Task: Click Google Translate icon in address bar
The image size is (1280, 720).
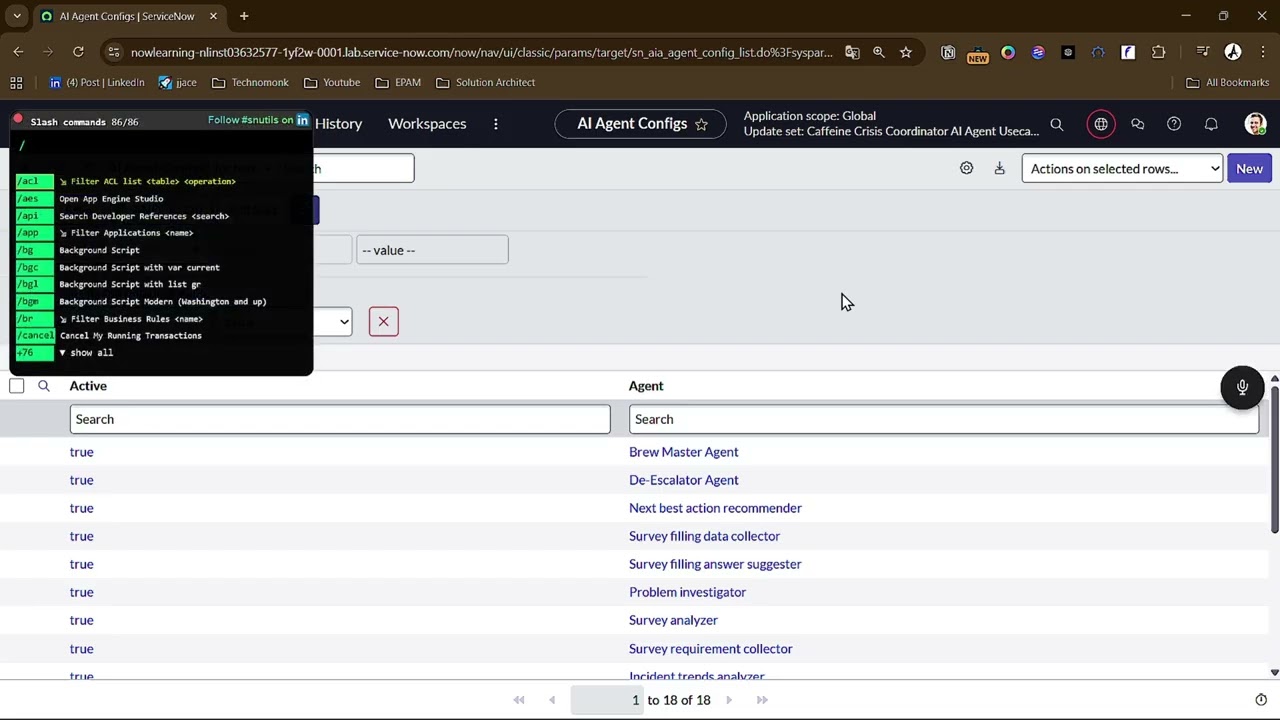Action: pyautogui.click(x=852, y=52)
